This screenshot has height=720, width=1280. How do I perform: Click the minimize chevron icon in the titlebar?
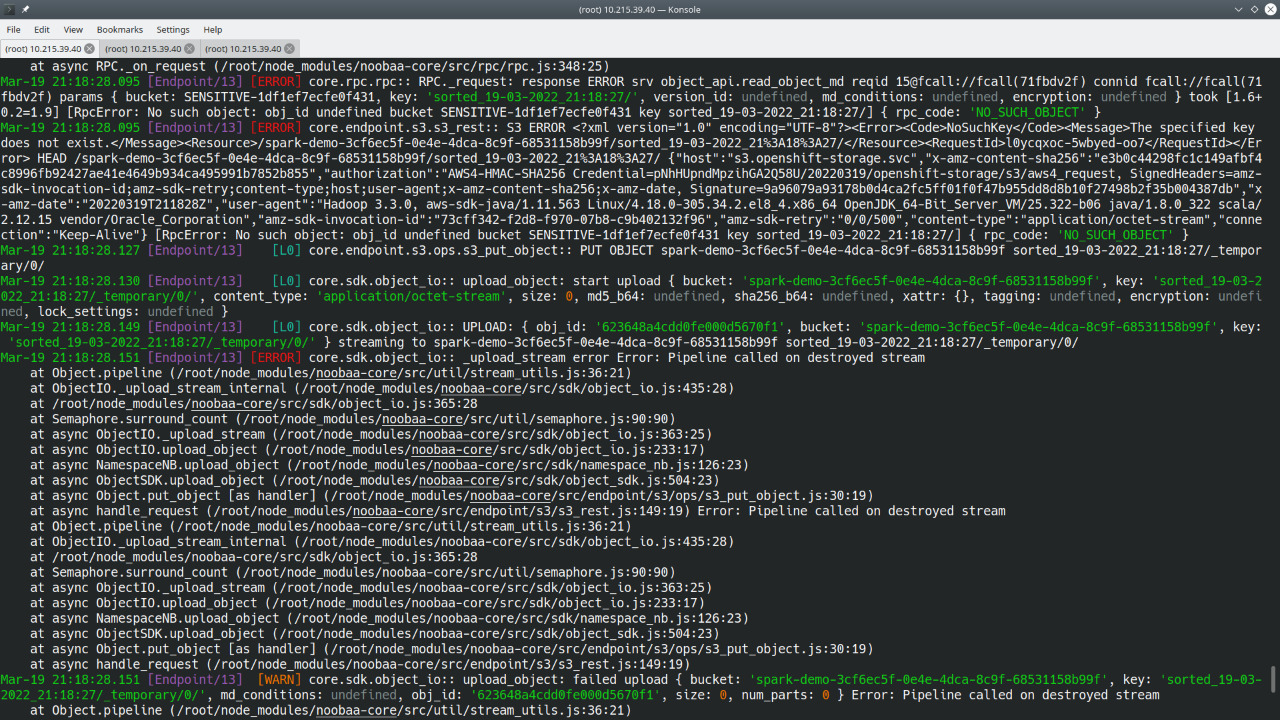click(1238, 9)
